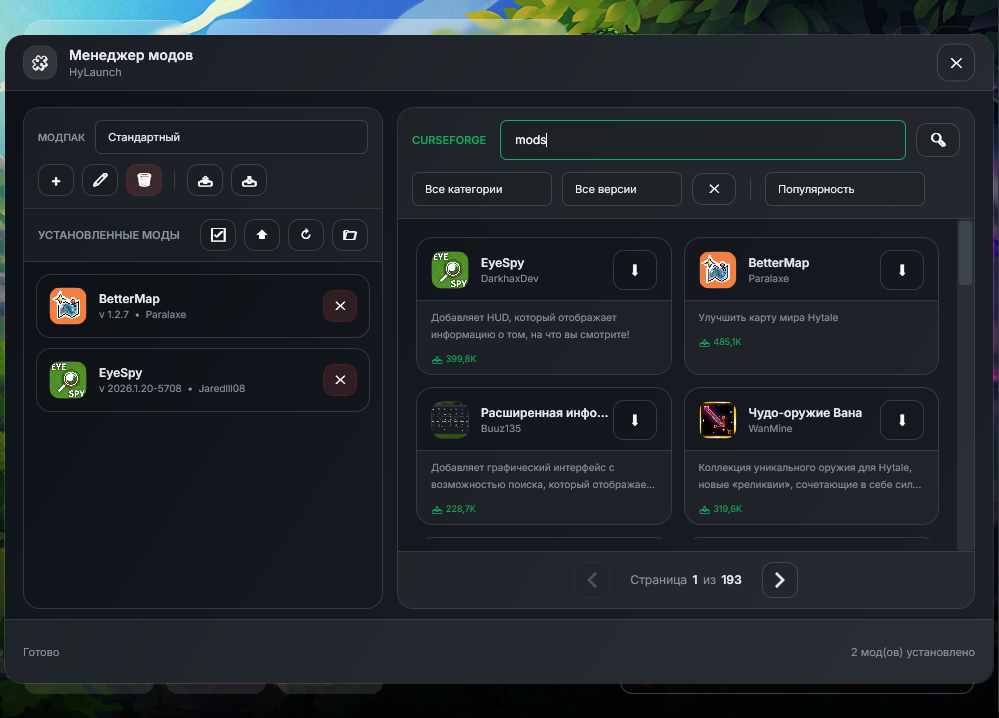The image size is (999, 718).
Task: Open the Стандартный modpack dropdown
Action: click(x=231, y=137)
